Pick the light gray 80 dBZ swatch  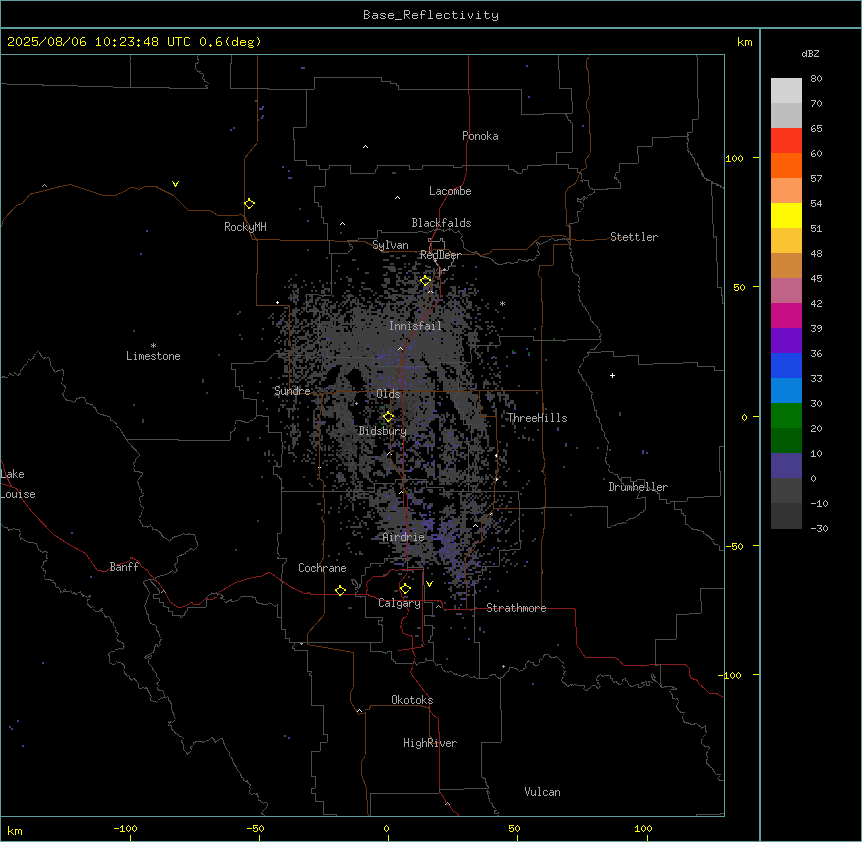click(786, 91)
